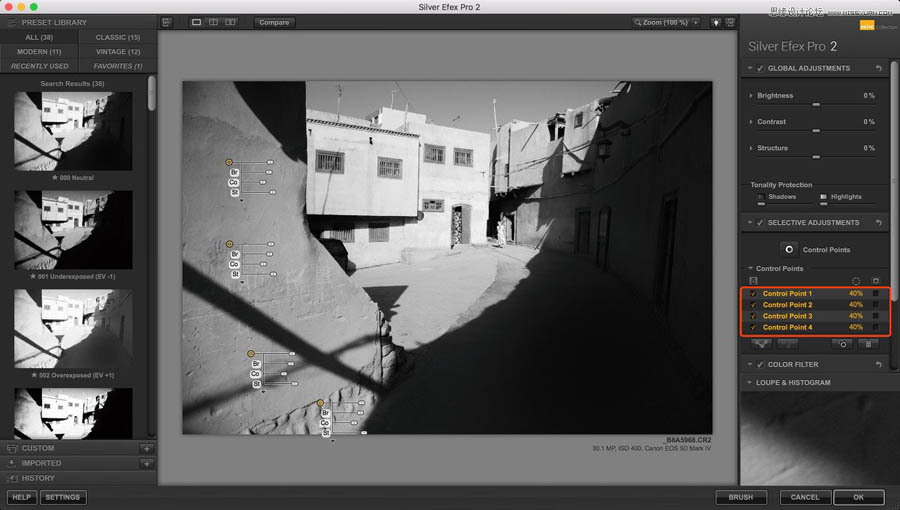The width and height of the screenshot is (900, 510).
Task: Duplicate the control point with circle icon
Action: pos(843,344)
